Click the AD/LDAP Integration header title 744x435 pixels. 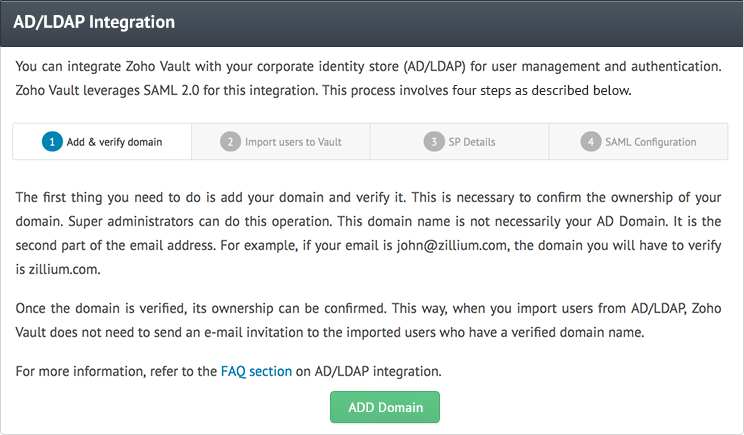[x=94, y=21]
